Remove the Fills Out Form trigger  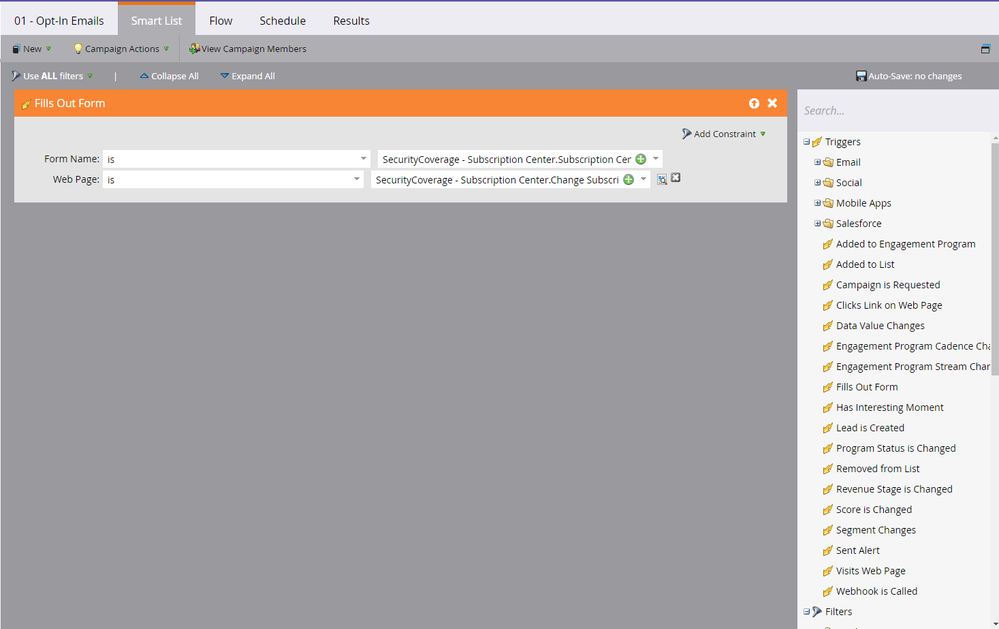pyautogui.click(x=772, y=103)
